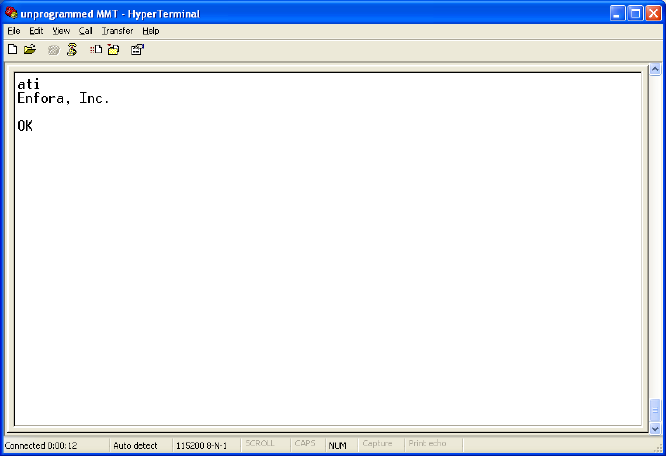Click the HyperTerminal title bar application icon
Screen dimensions: 666x456
(x=11, y=13)
